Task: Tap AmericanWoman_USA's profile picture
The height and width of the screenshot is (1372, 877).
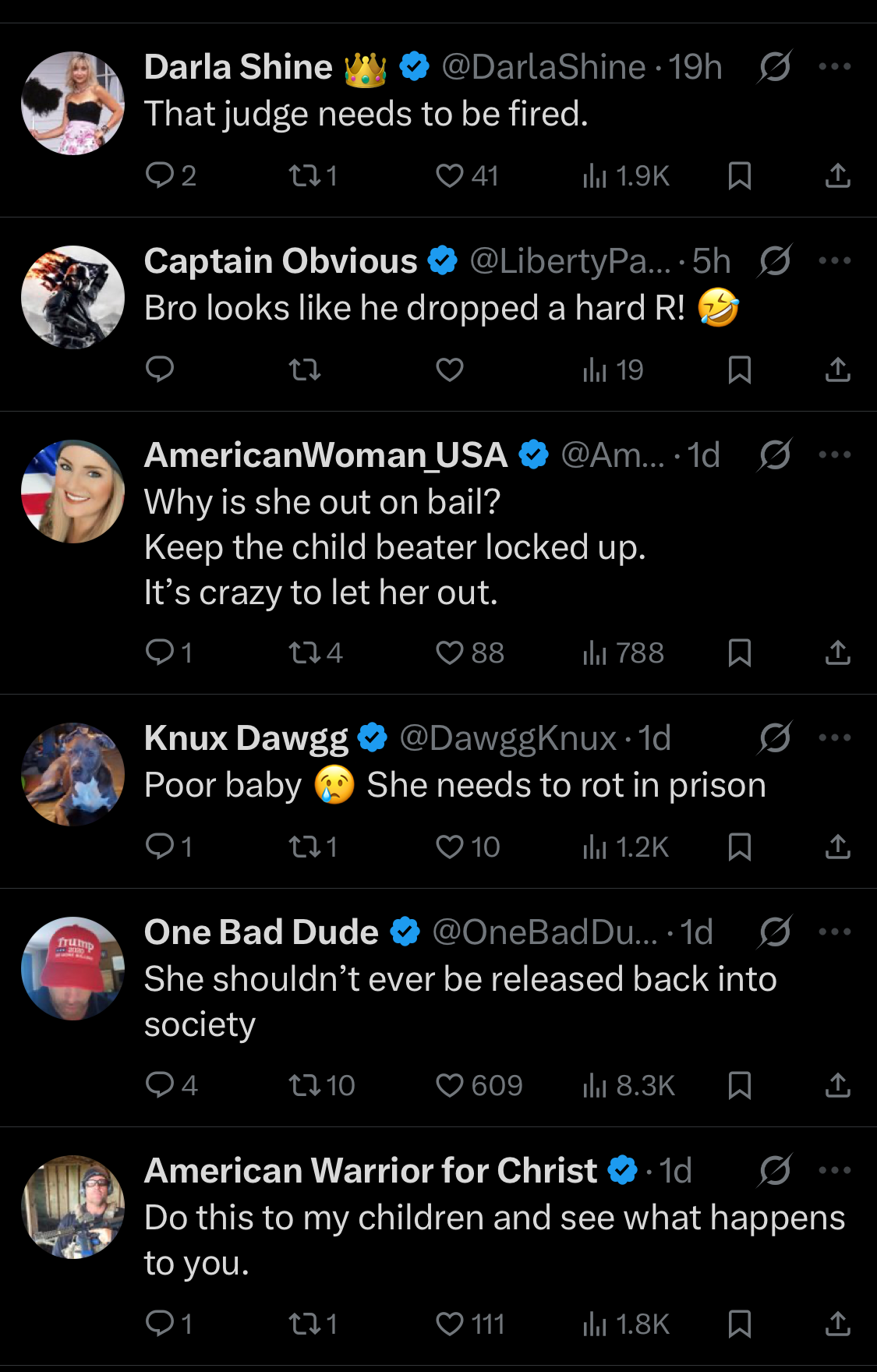Action: click(73, 492)
